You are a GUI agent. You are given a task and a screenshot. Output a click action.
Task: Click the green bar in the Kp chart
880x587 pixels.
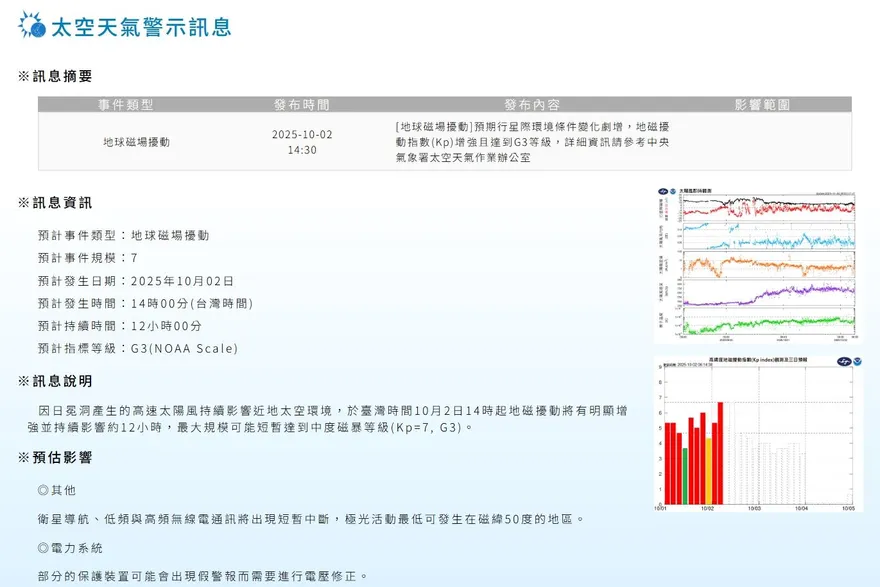[685, 476]
